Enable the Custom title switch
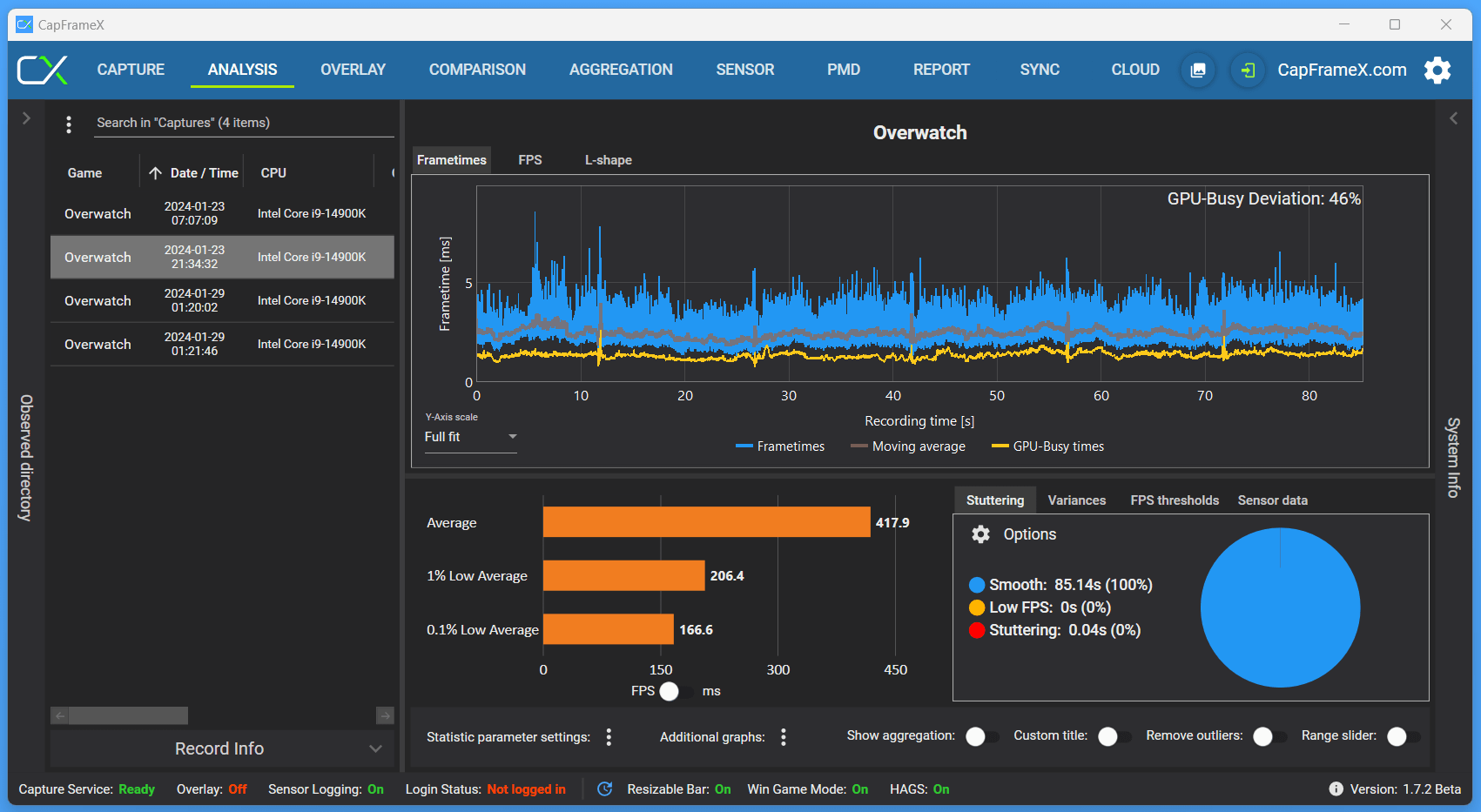The image size is (1481, 812). [x=1115, y=737]
